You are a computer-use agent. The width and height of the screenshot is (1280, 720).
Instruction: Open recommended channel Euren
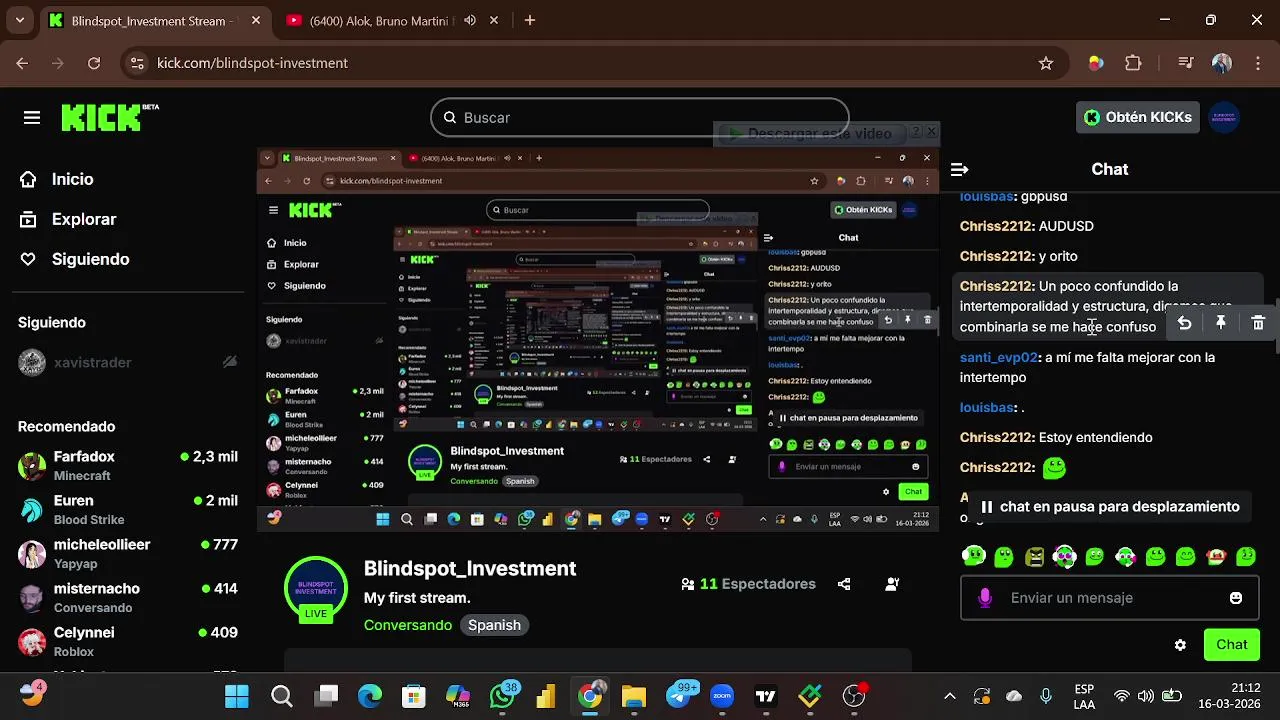pos(128,509)
